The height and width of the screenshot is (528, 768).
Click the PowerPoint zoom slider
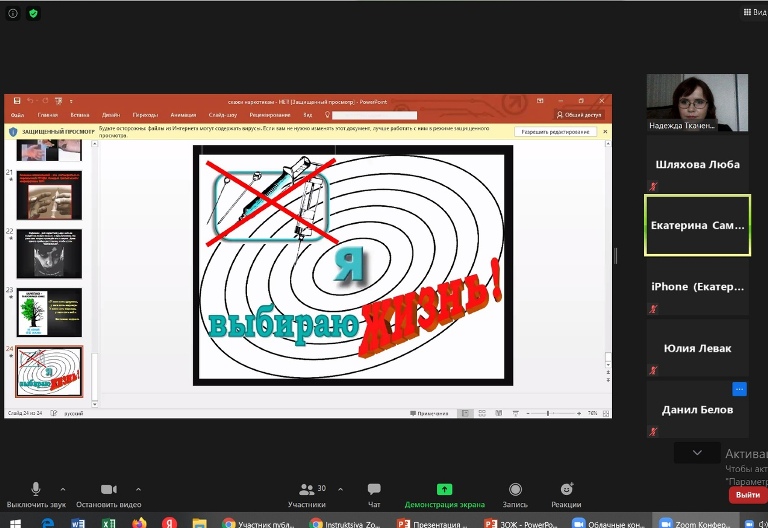(x=548, y=413)
